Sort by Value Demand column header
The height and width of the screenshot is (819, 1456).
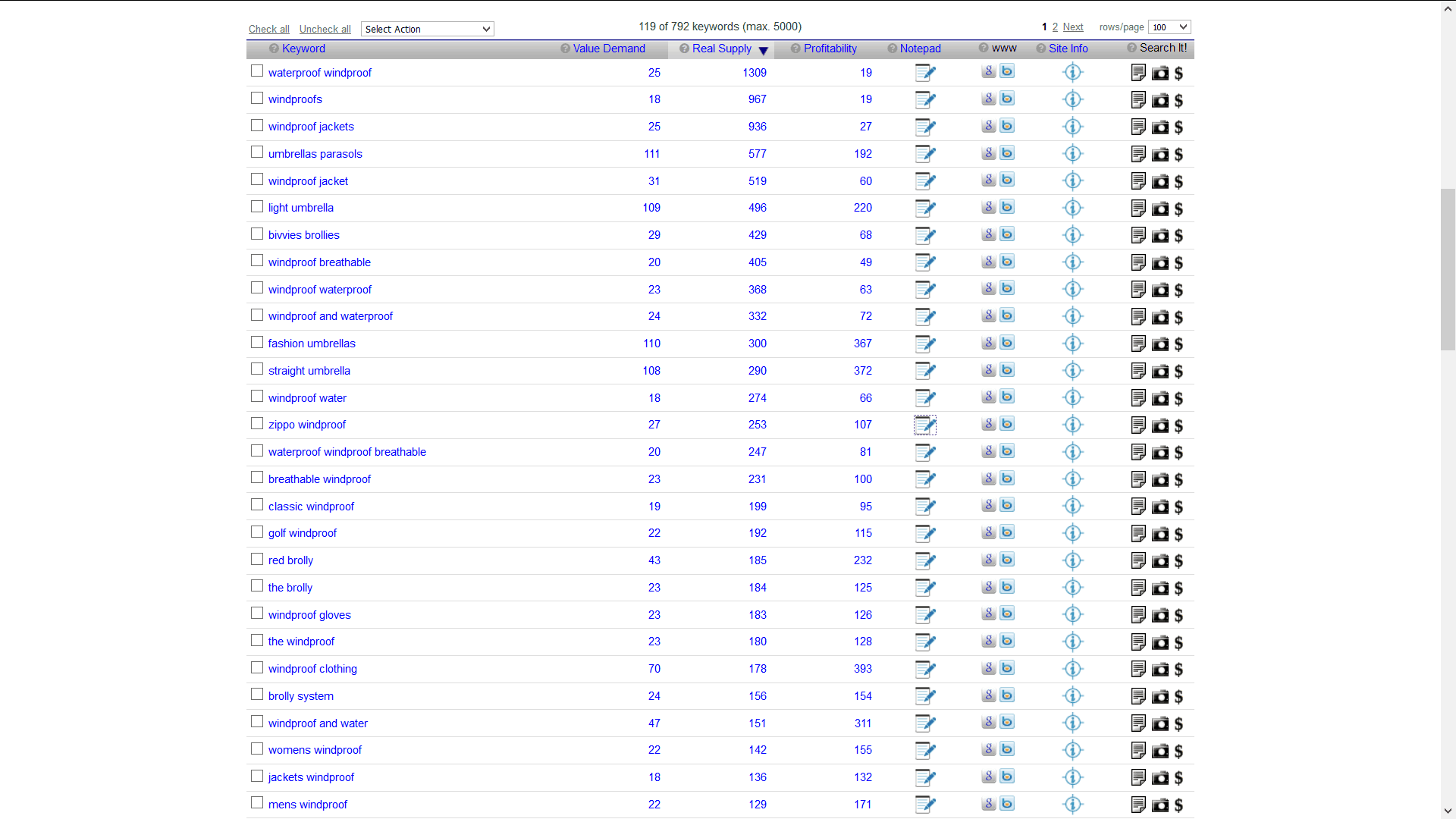tap(609, 49)
